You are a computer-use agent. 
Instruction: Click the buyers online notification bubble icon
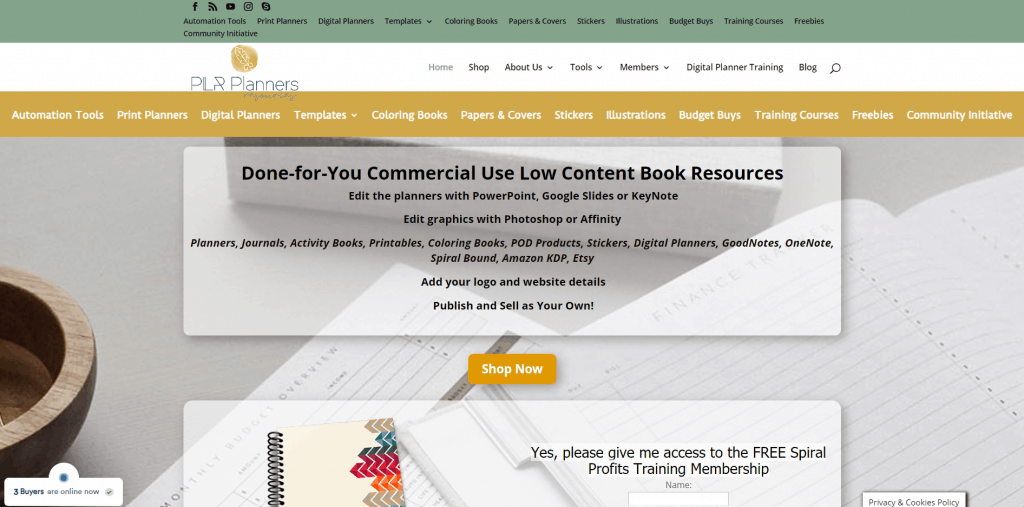[64, 478]
